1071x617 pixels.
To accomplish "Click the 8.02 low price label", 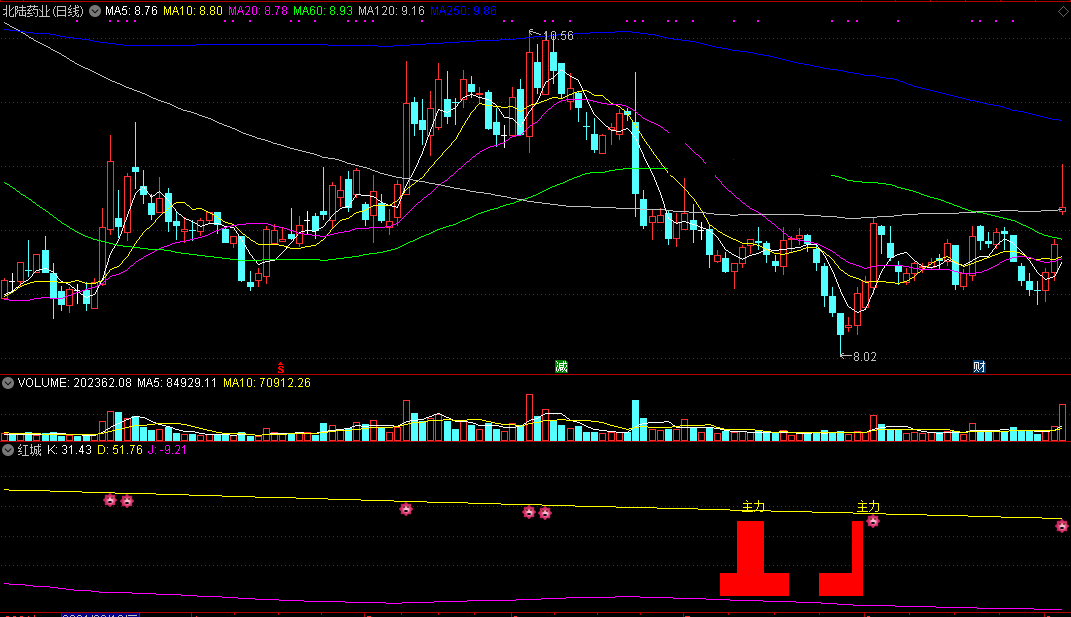I will (x=865, y=357).
